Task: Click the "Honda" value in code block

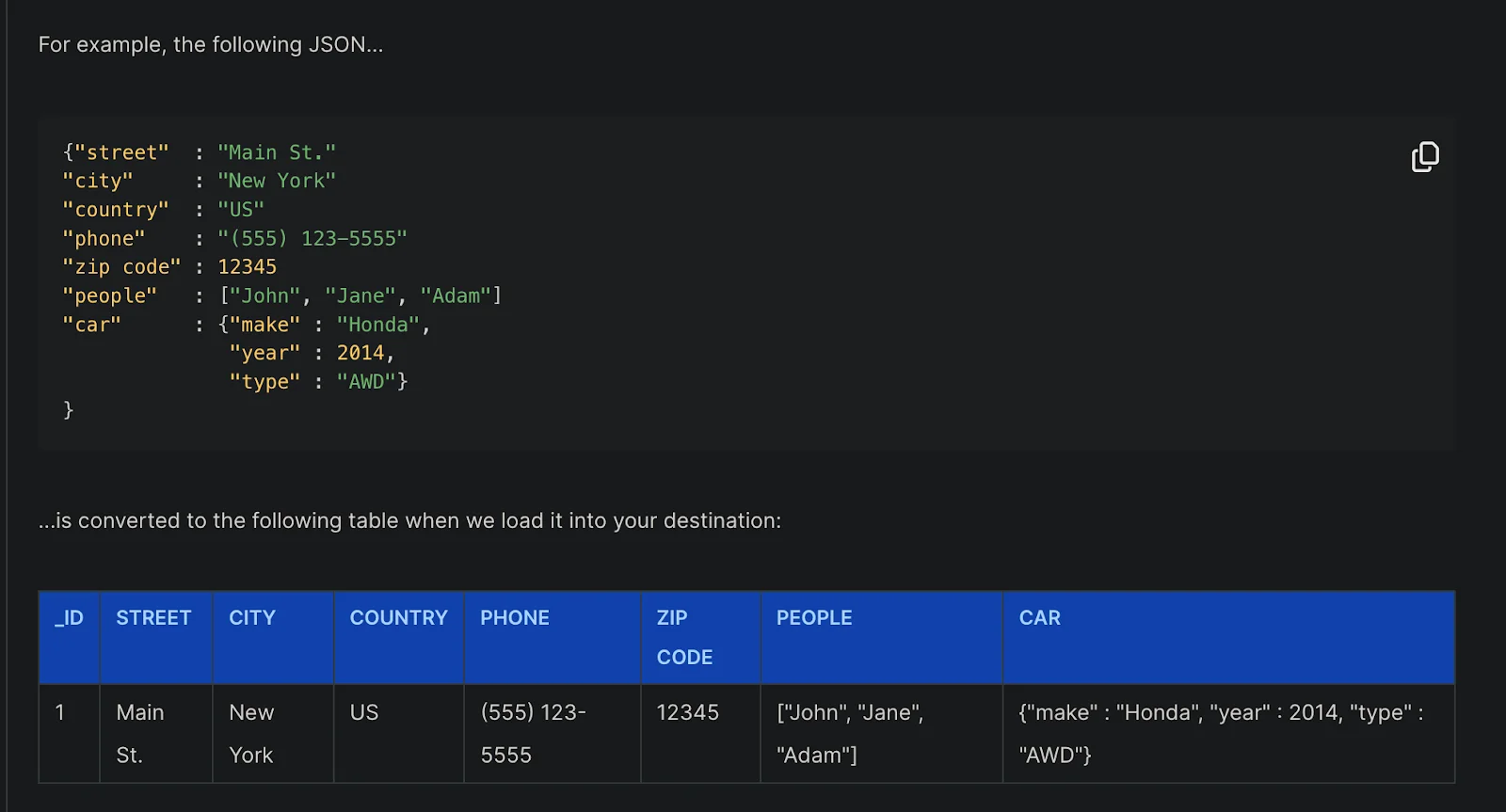Action: (x=377, y=325)
